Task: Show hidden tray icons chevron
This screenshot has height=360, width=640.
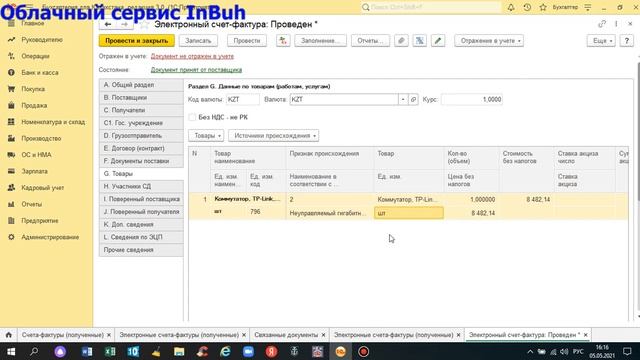Action: click(530, 351)
